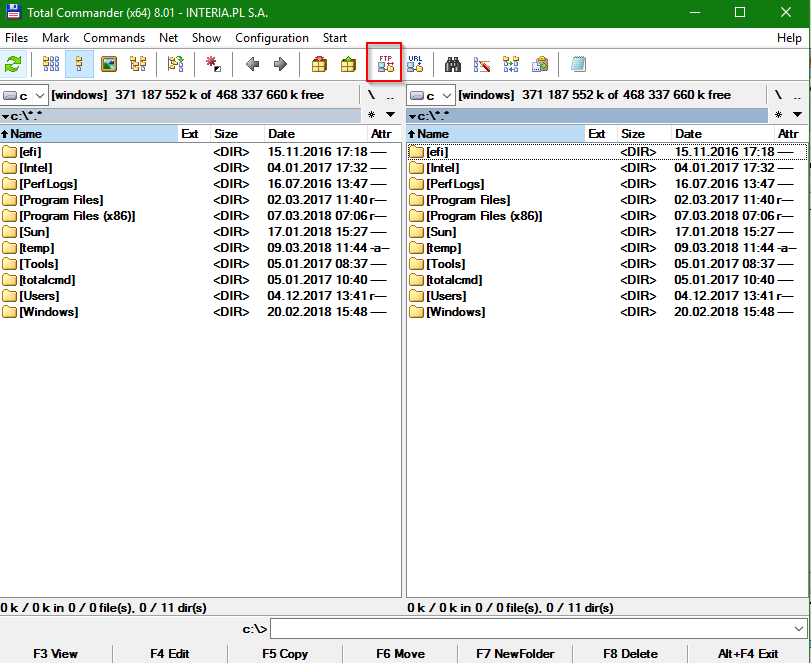Open right panel directory hotlist asterisk
Viewport: 811px width, 663px height.
[778, 115]
